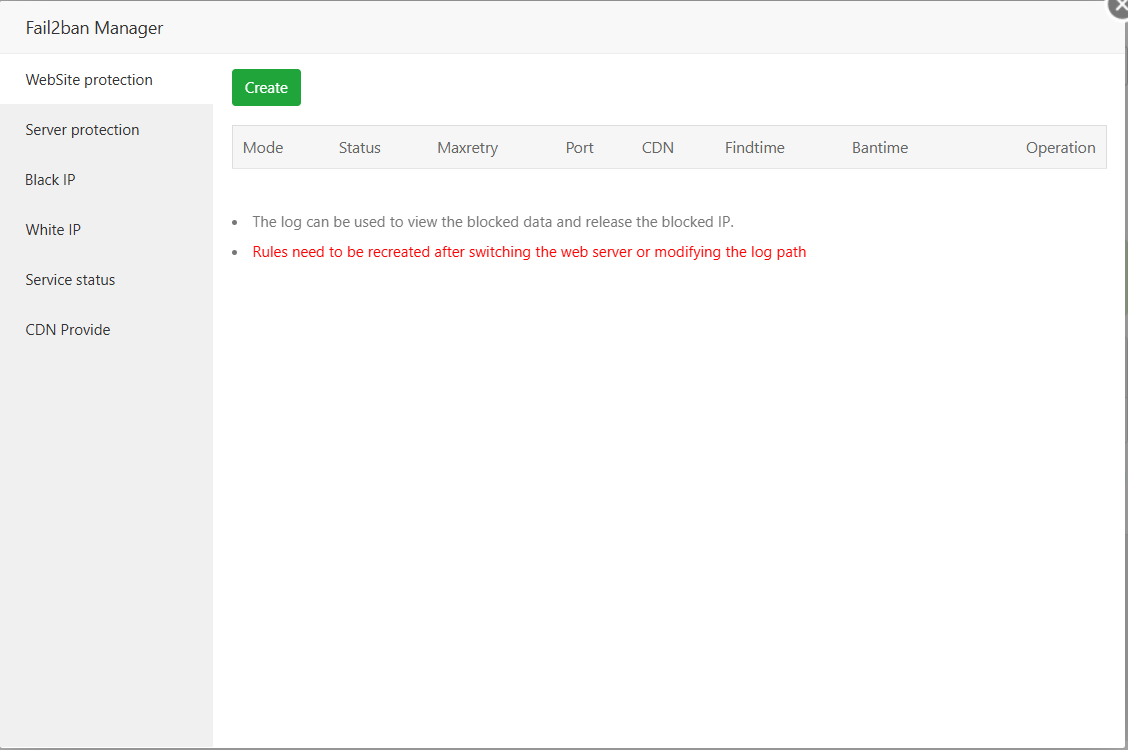Screen dimensions: 1128x750
Task: Select the White IP sidebar entry
Action: [x=53, y=229]
